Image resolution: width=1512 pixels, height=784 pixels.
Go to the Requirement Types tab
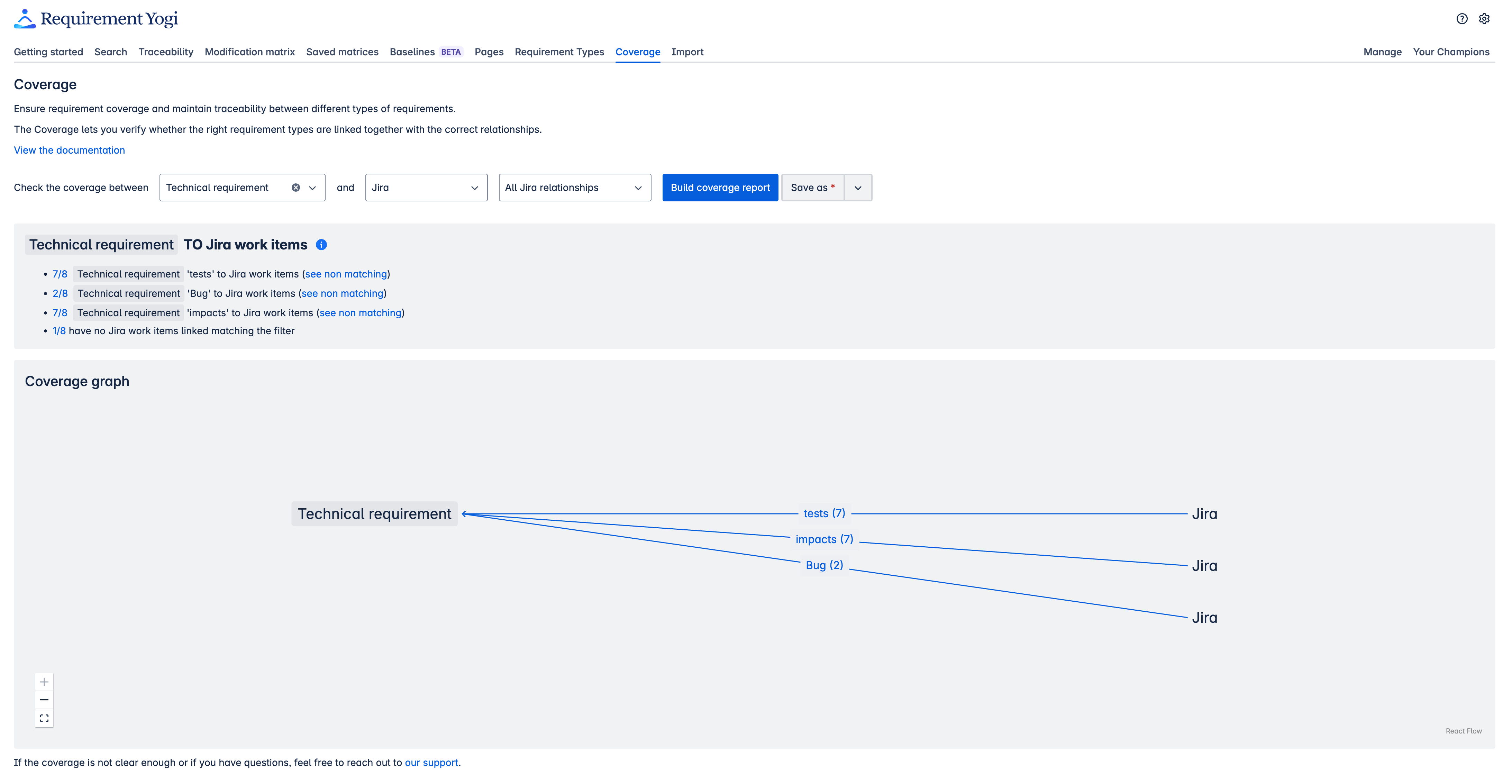pyautogui.click(x=559, y=52)
